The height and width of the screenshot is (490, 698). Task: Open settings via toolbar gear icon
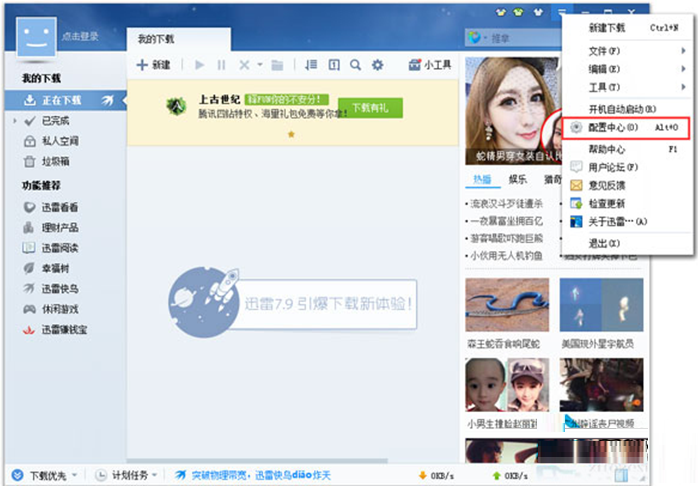tap(377, 65)
